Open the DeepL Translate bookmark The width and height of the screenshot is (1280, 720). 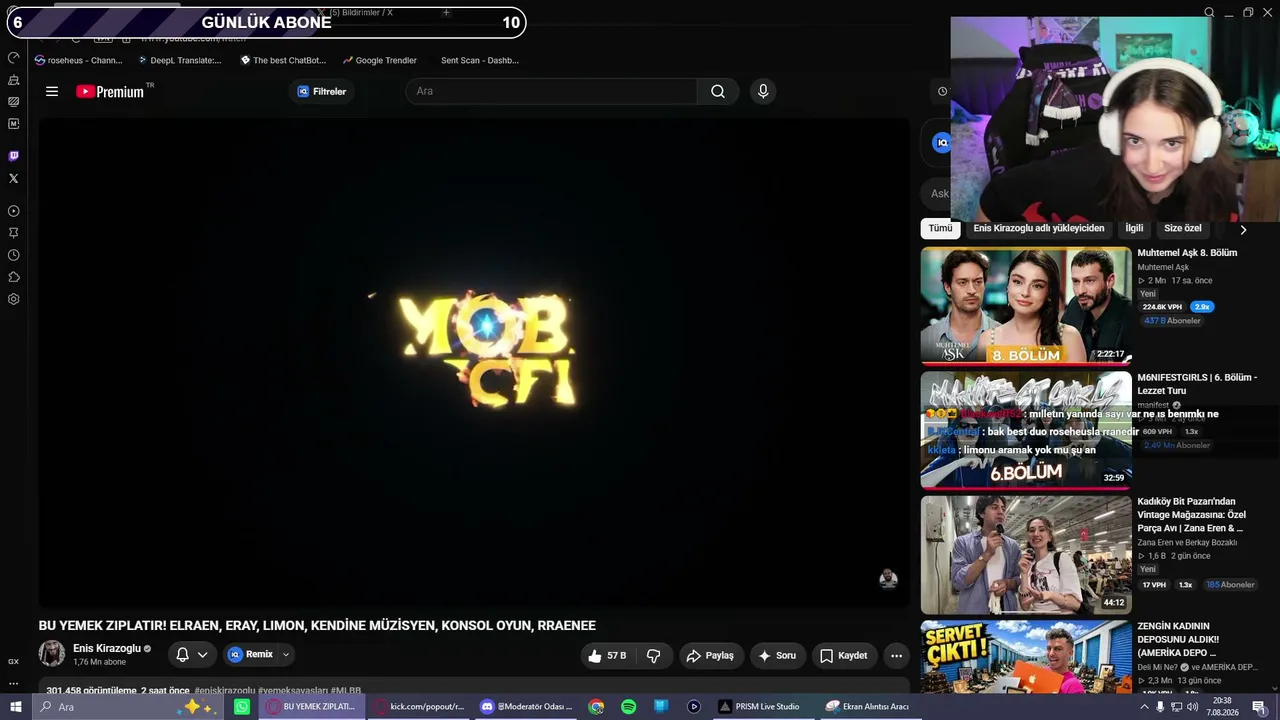[180, 60]
